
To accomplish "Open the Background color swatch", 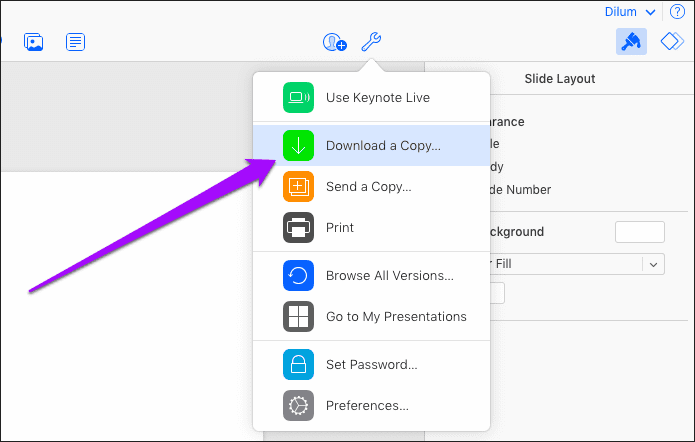I will 640,232.
